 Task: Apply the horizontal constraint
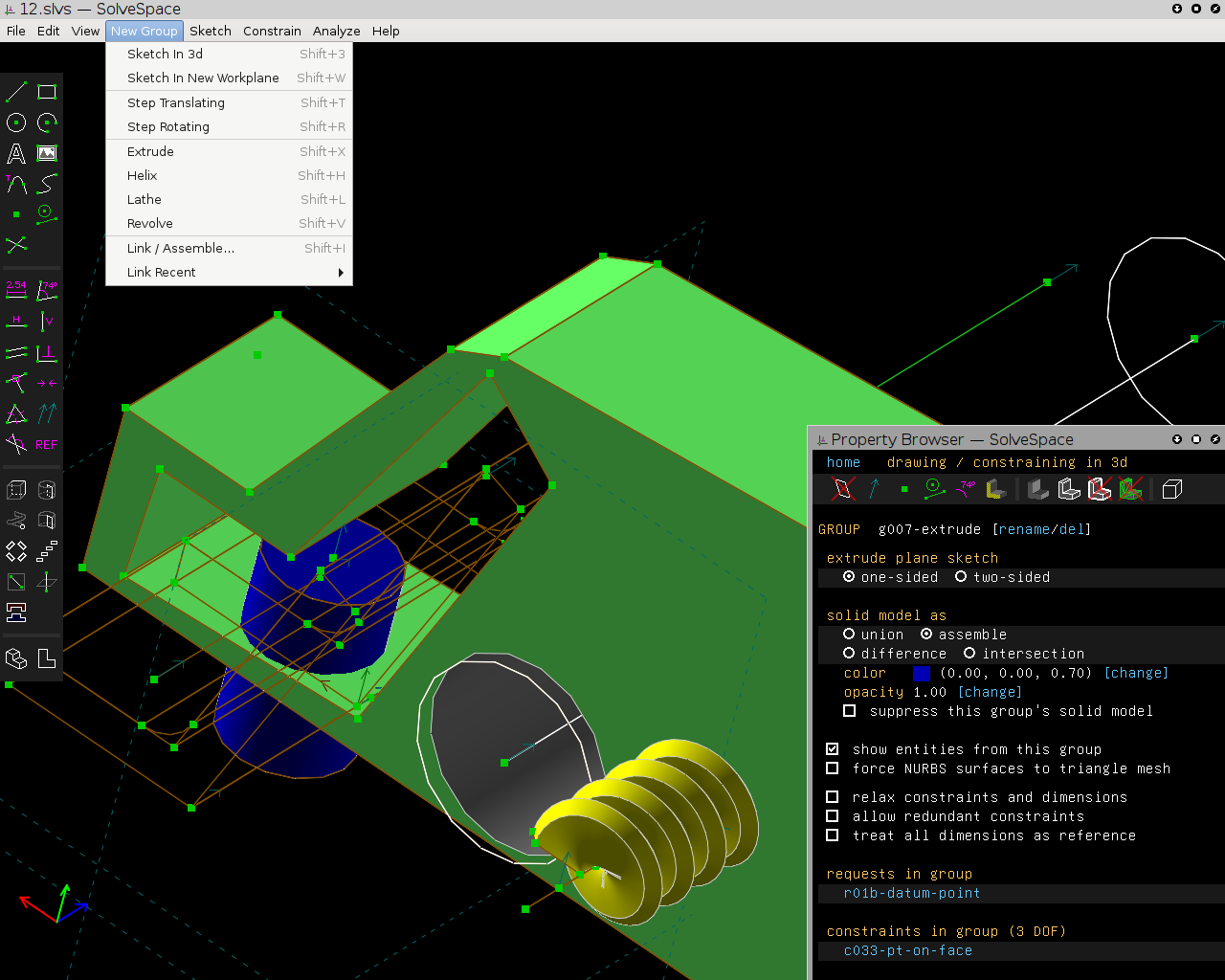tap(16, 321)
